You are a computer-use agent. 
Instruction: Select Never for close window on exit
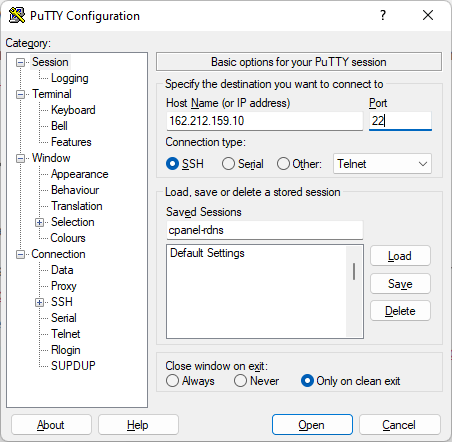tap(240, 381)
